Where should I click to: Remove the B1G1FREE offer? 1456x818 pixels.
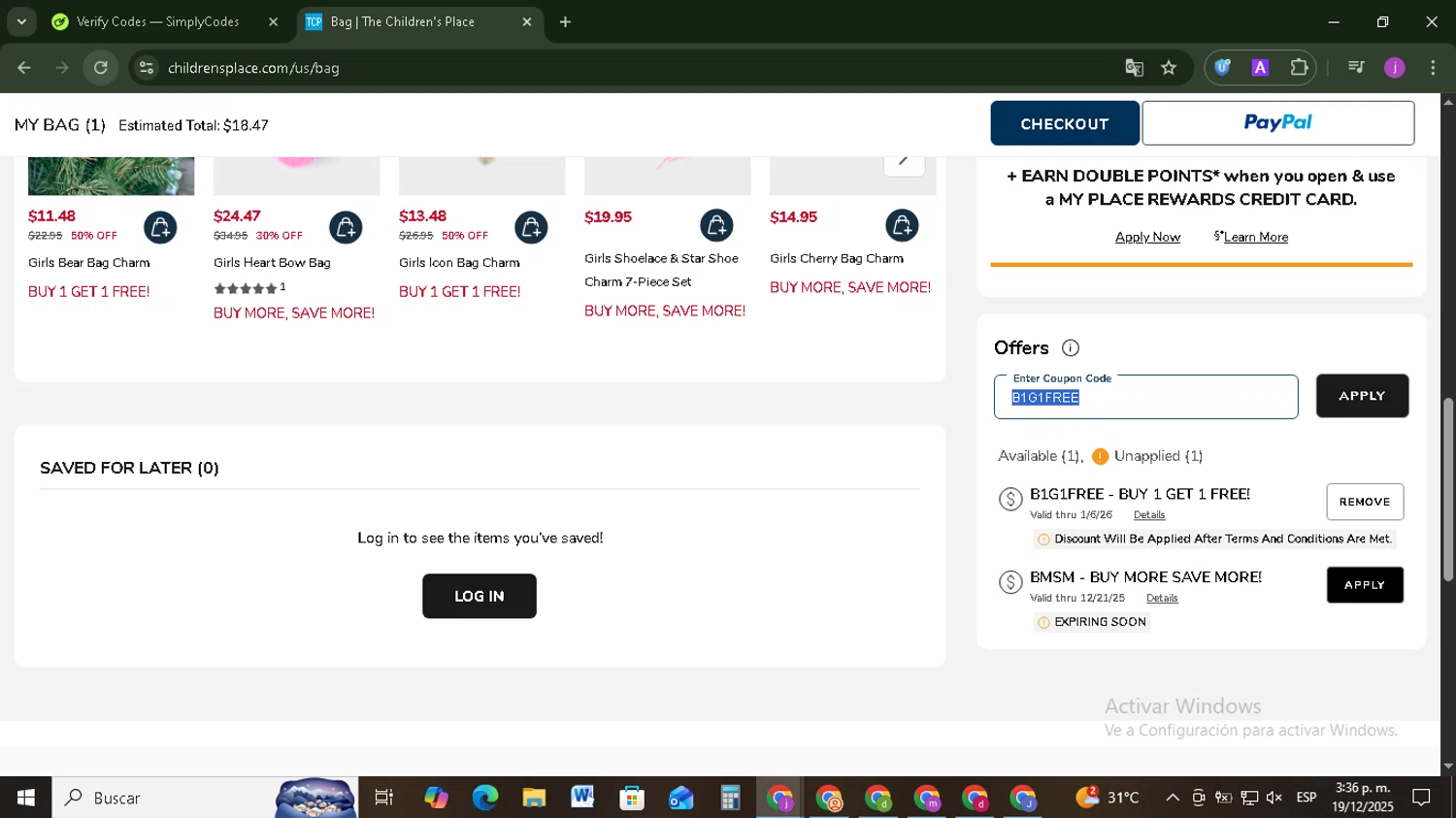point(1365,502)
